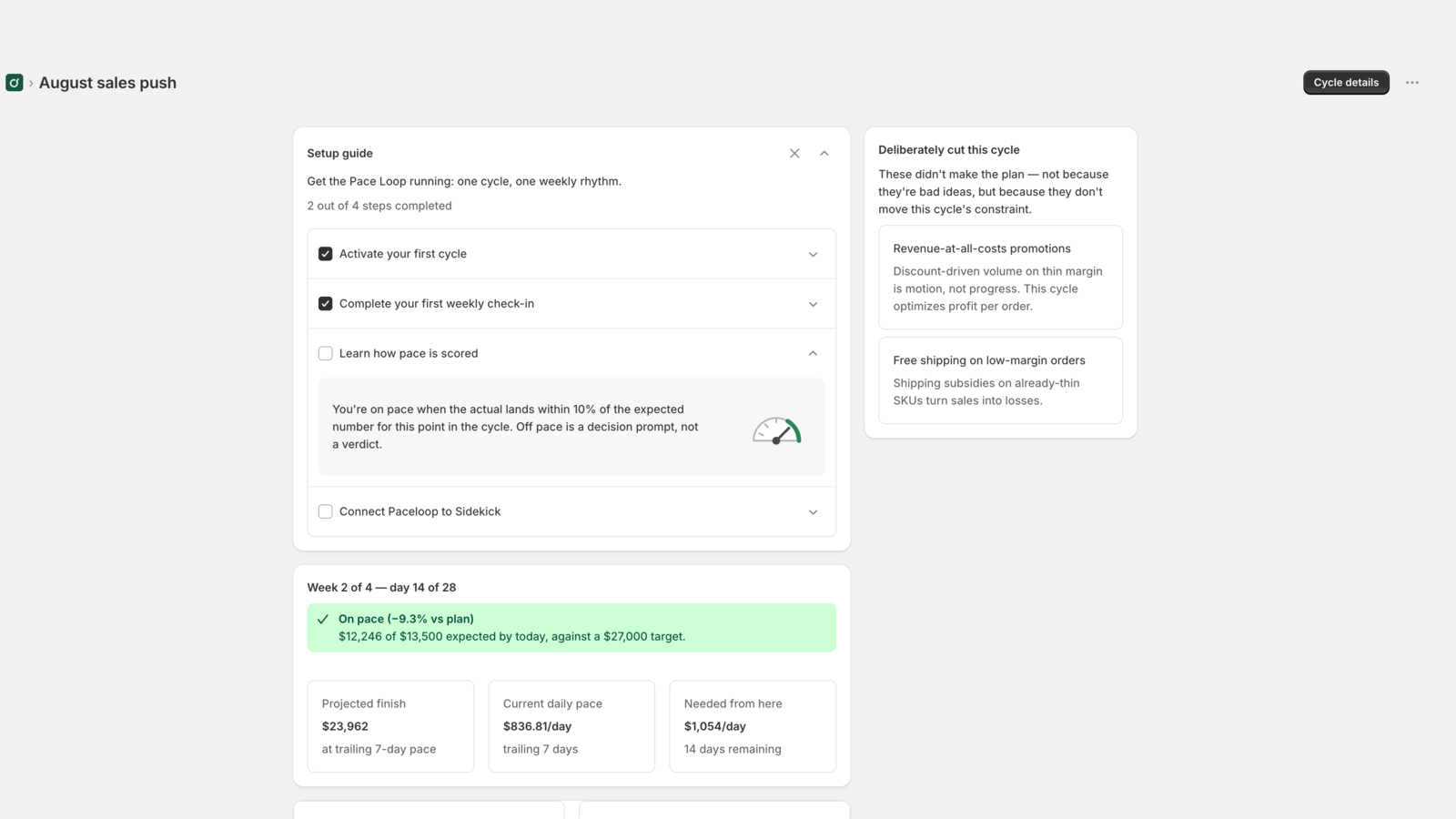
Task: Click 'Week 2 of 4 — day 14 of 28' heading
Action: pyautogui.click(x=381, y=588)
